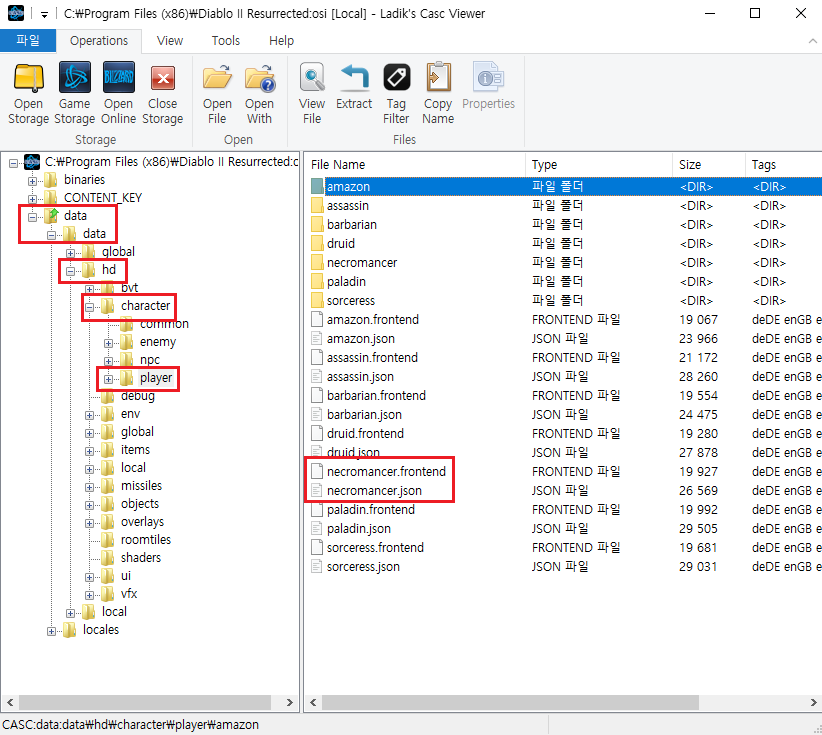The width and height of the screenshot is (822, 735).
Task: Switch to the Operations ribbon tab
Action: [99, 40]
